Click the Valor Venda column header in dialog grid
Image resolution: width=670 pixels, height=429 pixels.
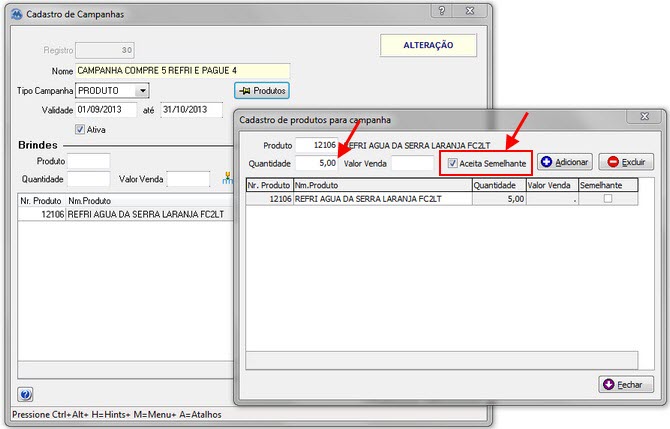tap(552, 185)
